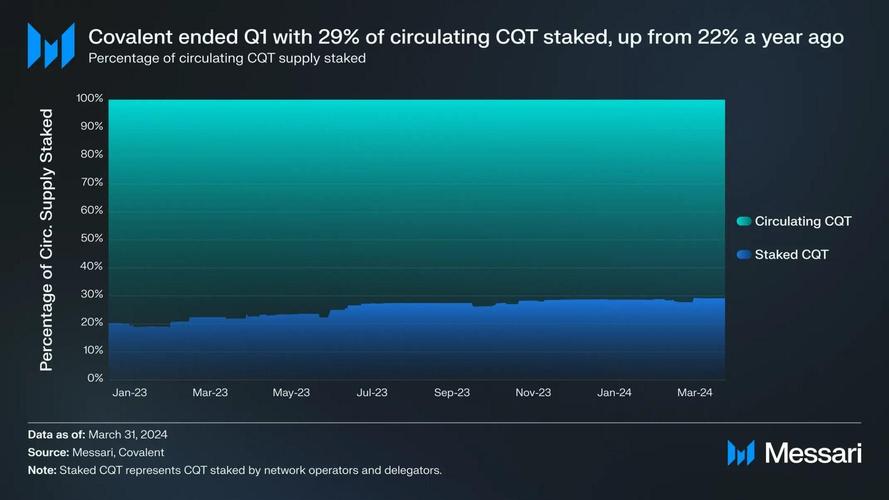Click the chart title about 29% staked
This screenshot has height=500, width=889.
pyautogui.click(x=466, y=37)
